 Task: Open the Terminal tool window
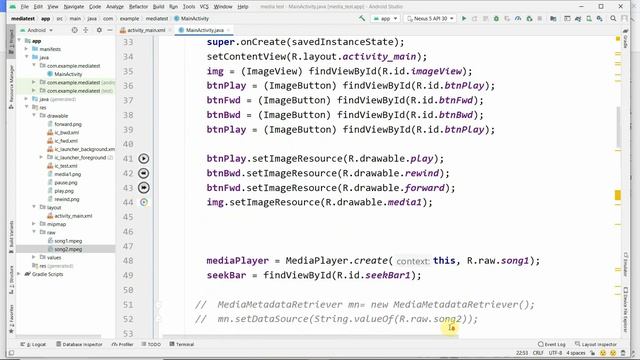click(x=182, y=344)
